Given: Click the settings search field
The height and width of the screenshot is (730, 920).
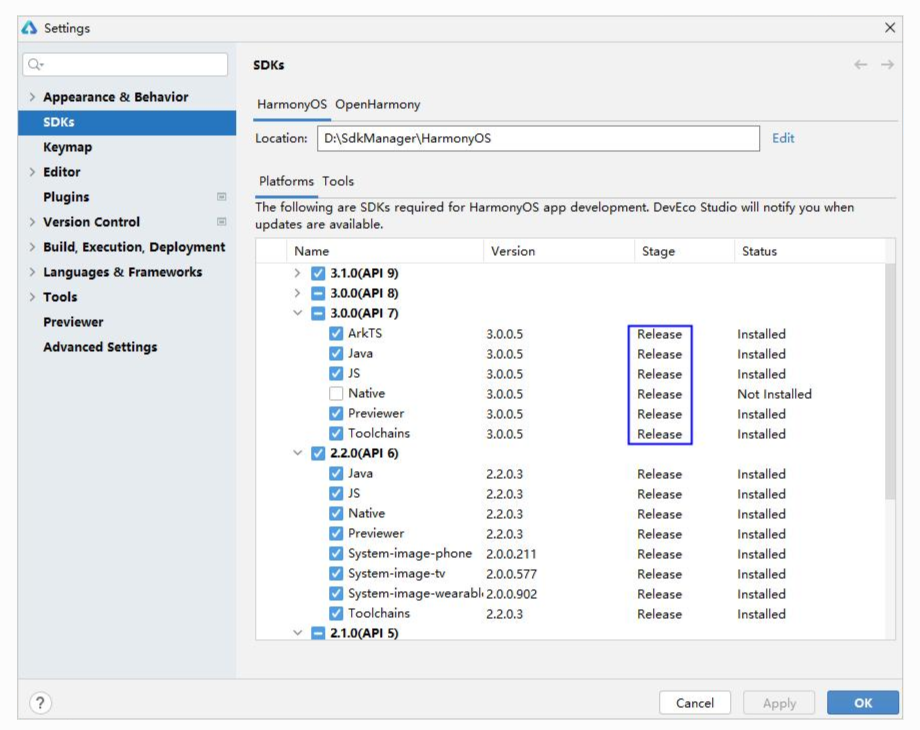Looking at the screenshot, I should pyautogui.click(x=125, y=64).
